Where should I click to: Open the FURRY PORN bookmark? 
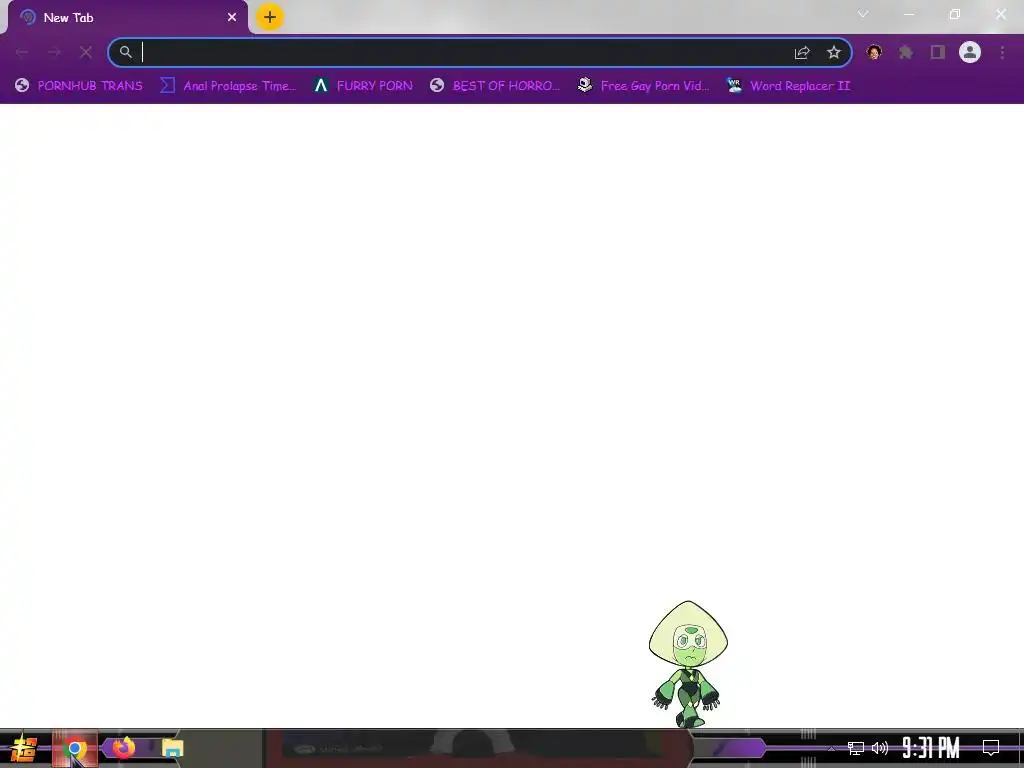point(363,86)
